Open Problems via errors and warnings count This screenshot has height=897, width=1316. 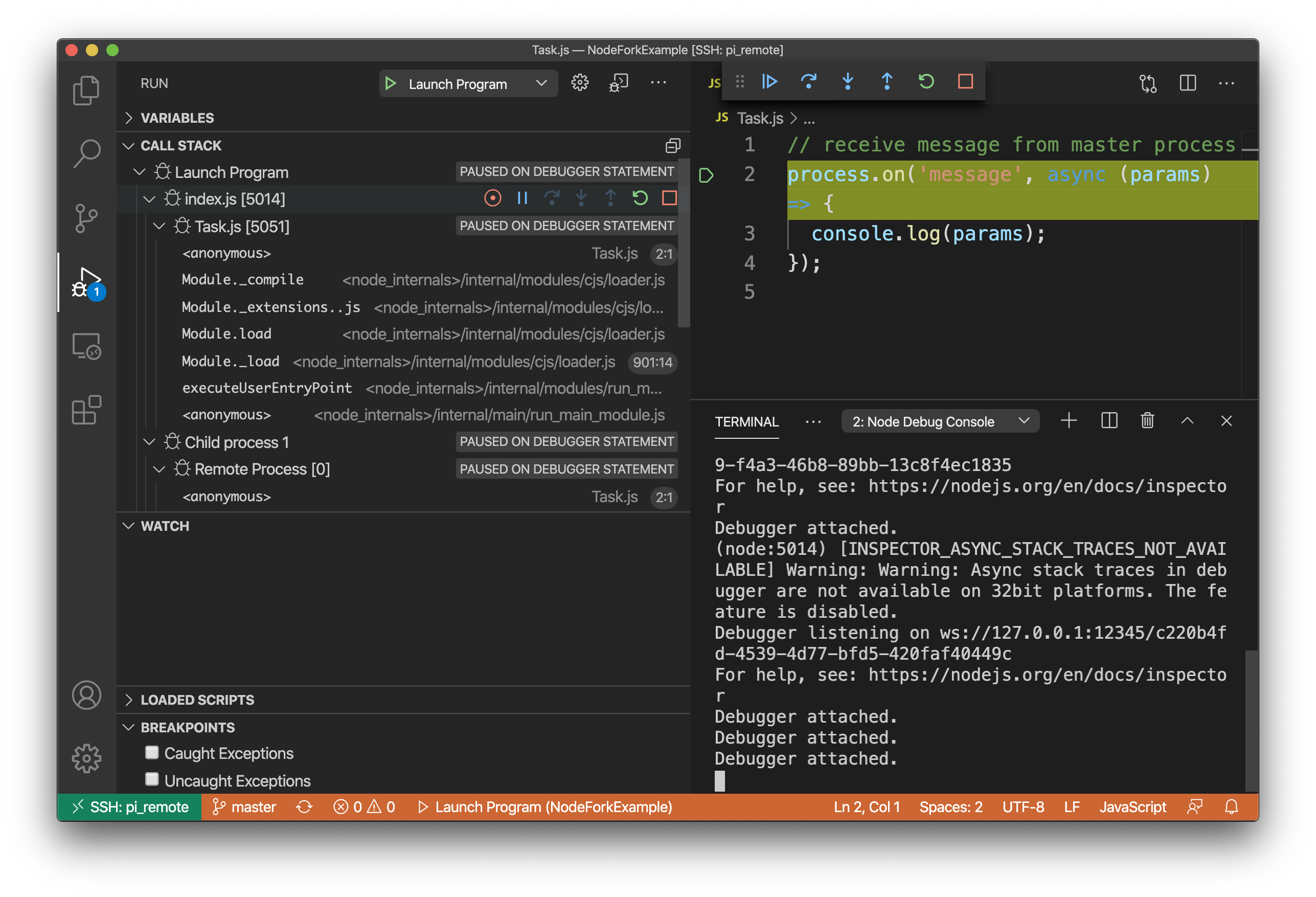point(364,807)
